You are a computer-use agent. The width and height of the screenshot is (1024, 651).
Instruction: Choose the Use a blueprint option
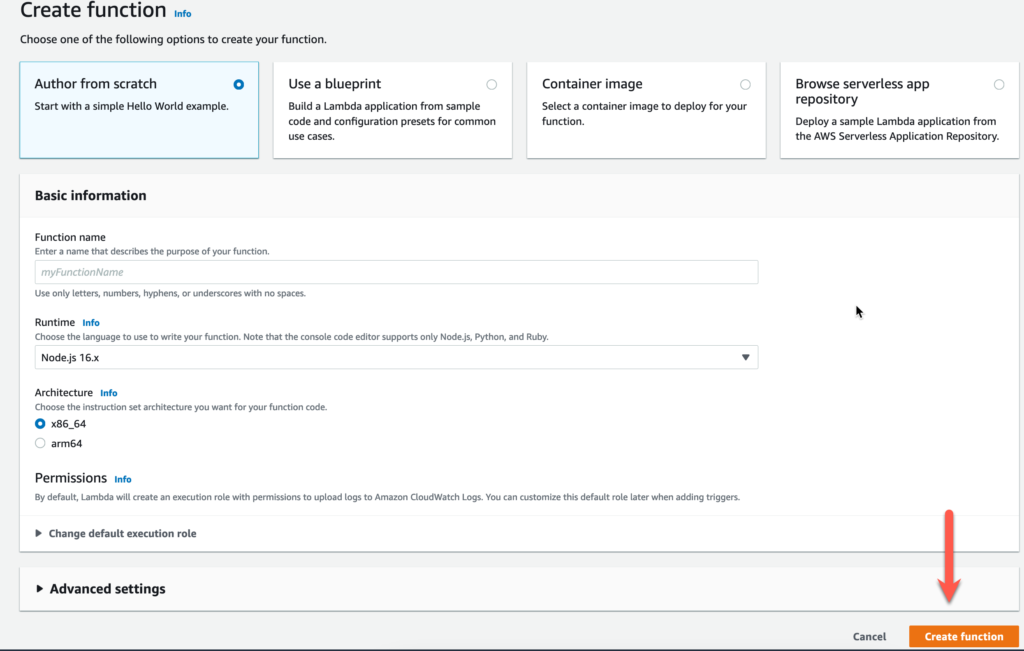[x=491, y=85]
